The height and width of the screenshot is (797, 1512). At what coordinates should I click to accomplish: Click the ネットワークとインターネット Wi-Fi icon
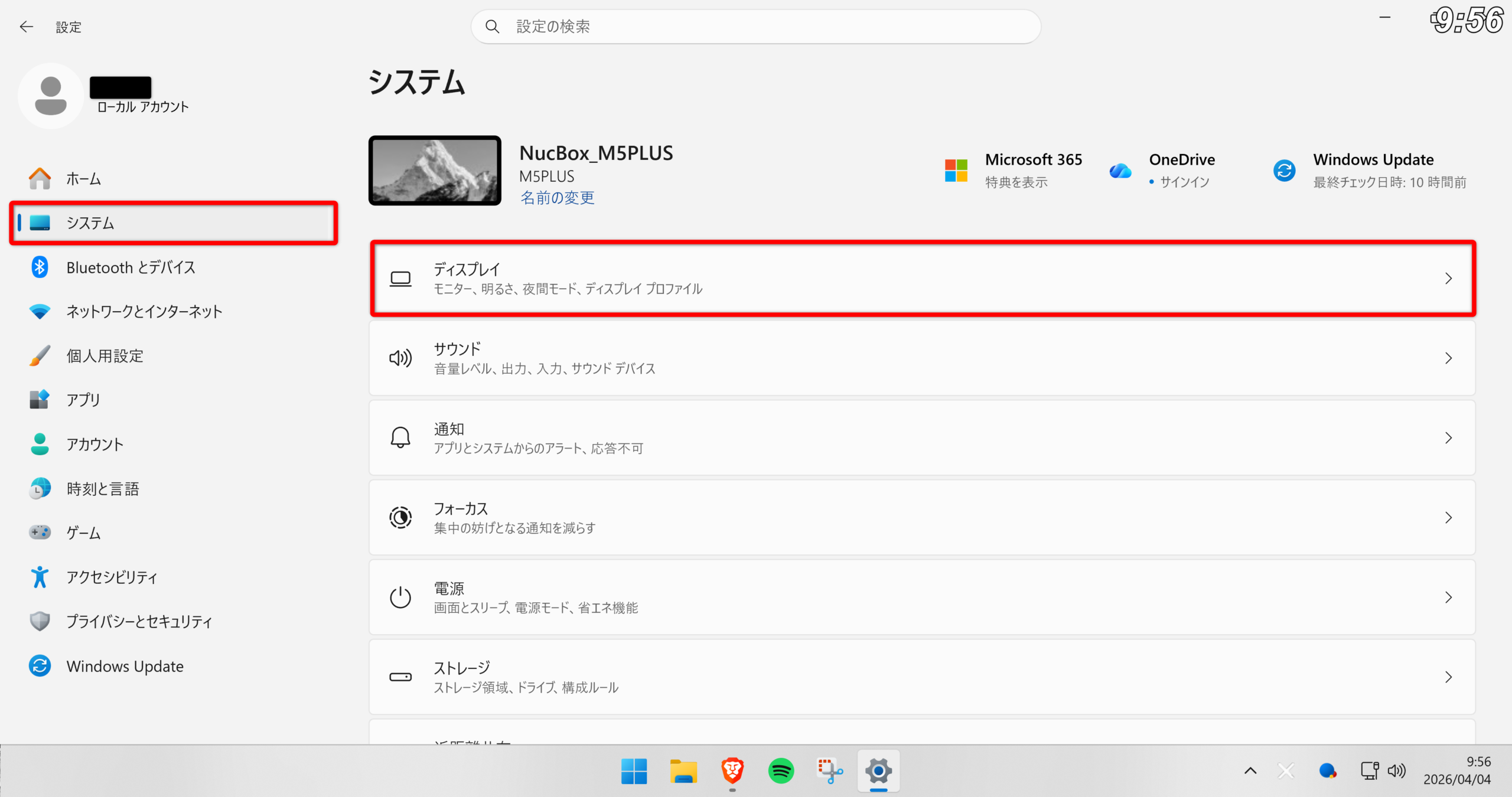[40, 311]
